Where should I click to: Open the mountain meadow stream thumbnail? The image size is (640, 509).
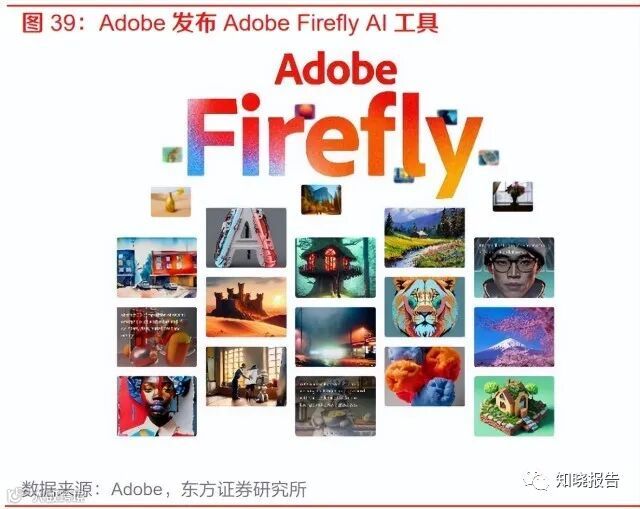[424, 238]
